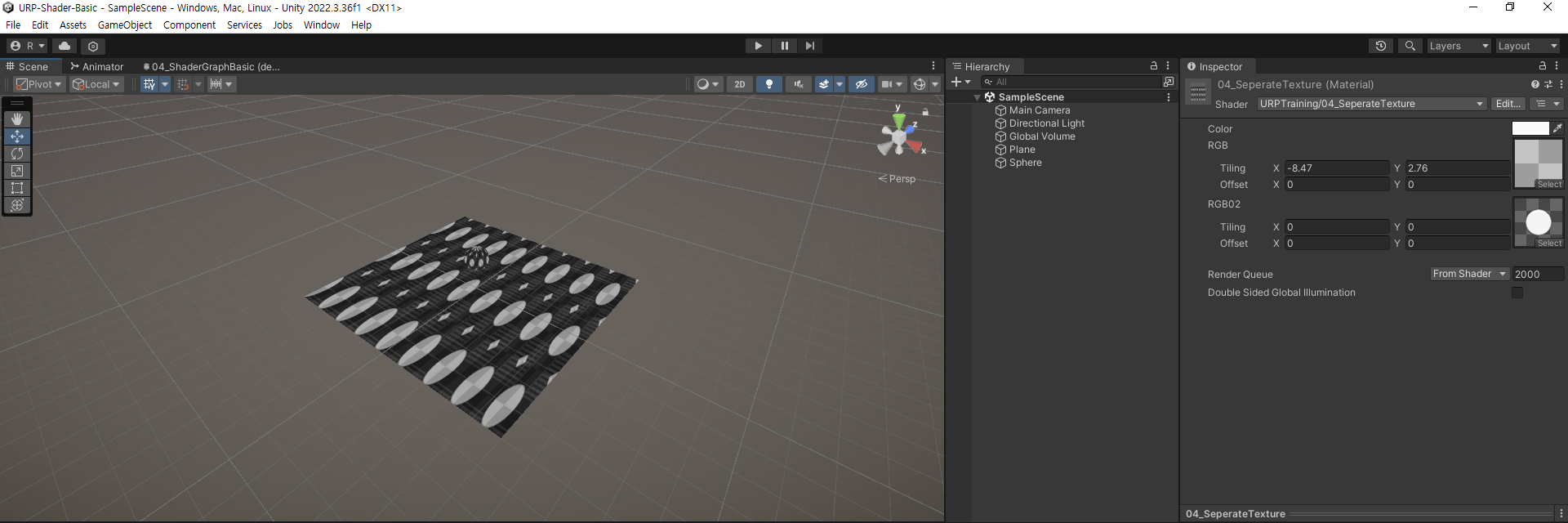Lock the Hierarchy panel
Viewport: 1568px width, 523px height.
pos(1154,66)
